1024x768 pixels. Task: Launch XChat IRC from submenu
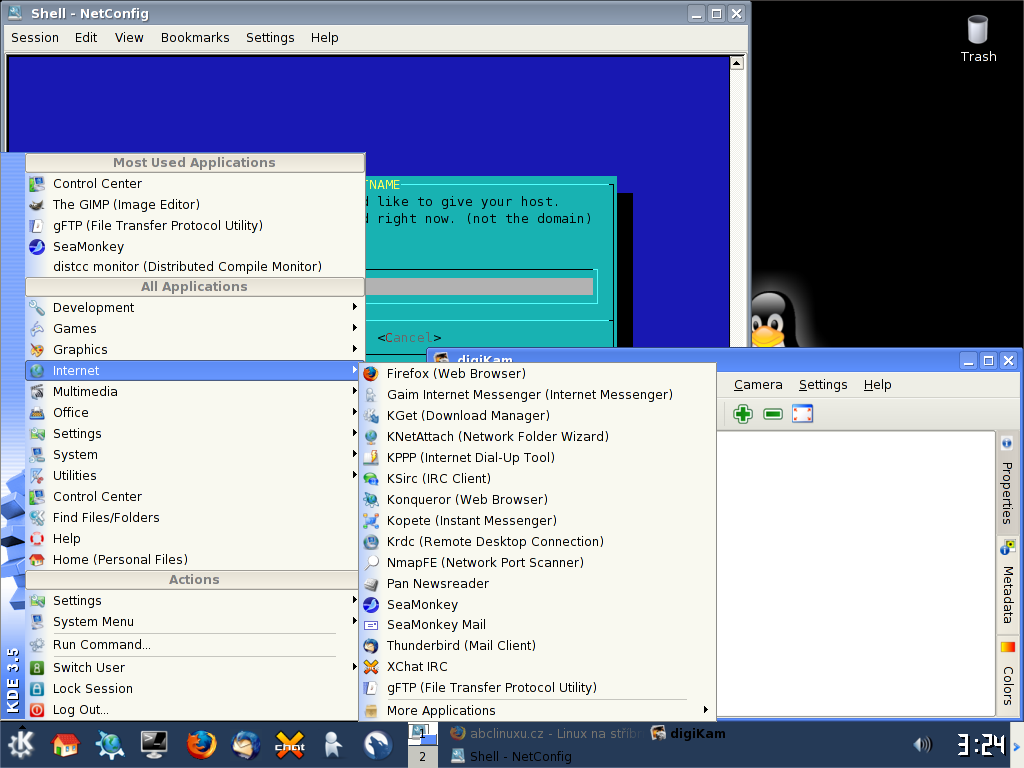tap(537, 666)
